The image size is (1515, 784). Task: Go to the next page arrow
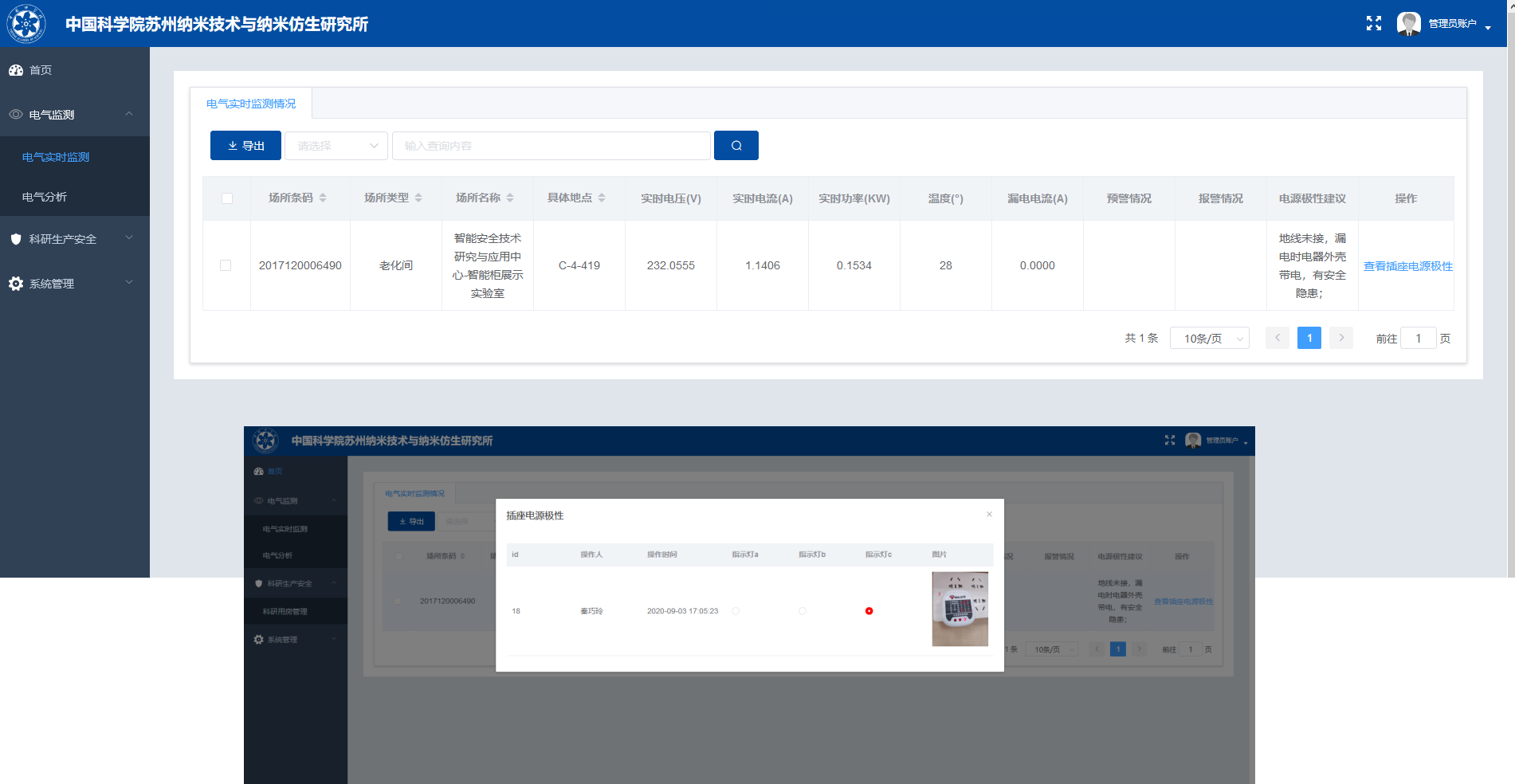(1341, 338)
